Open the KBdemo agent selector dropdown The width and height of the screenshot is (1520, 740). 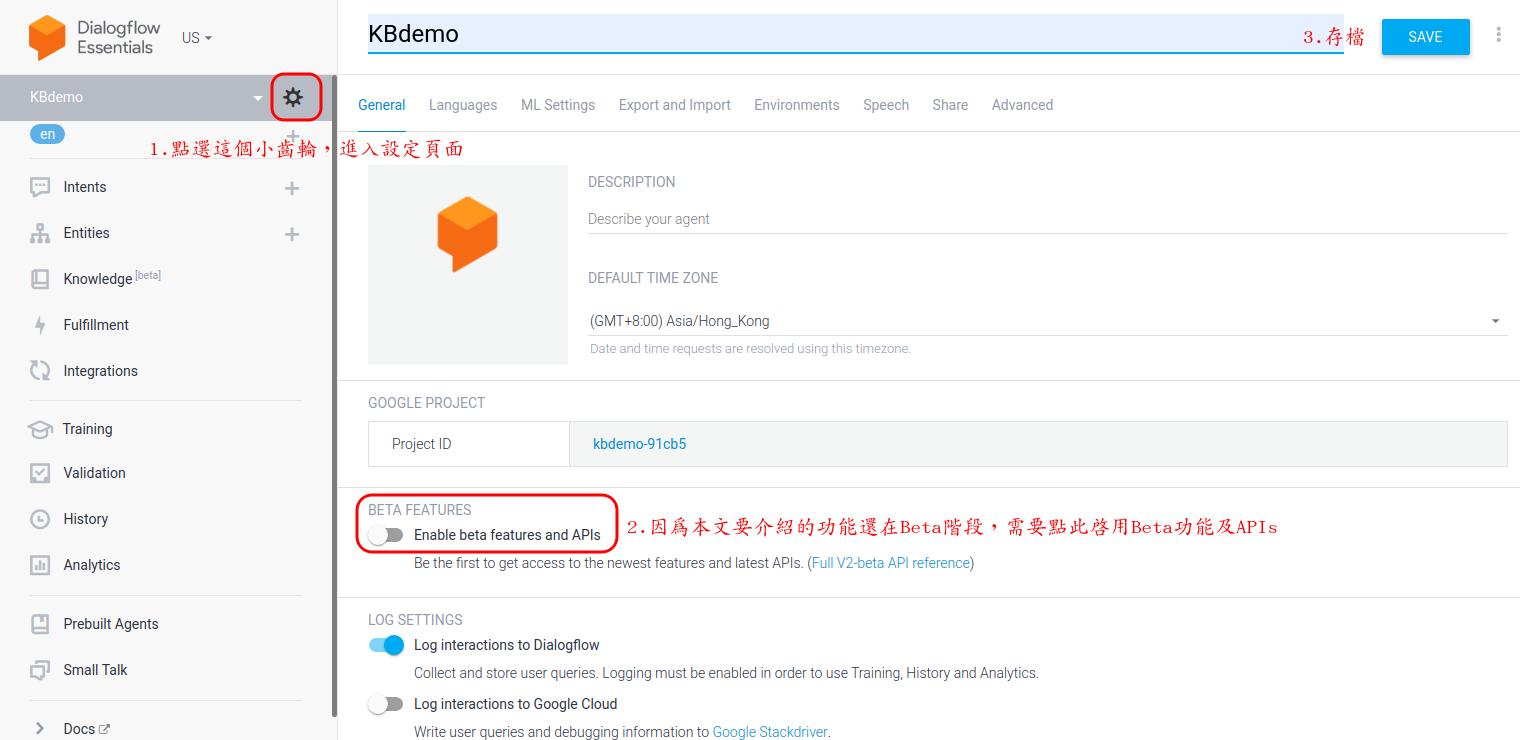258,98
